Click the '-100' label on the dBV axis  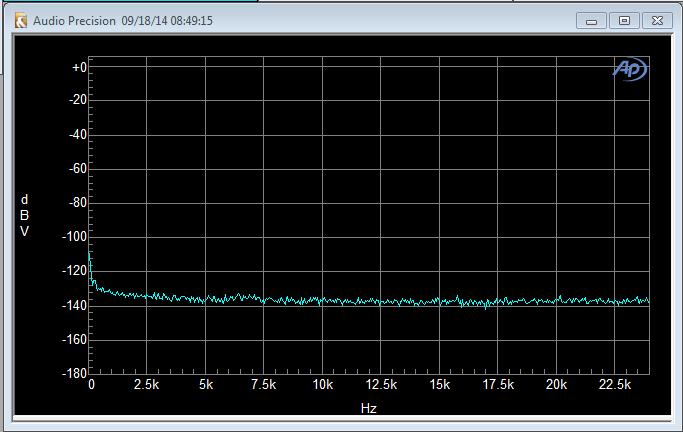click(75, 236)
